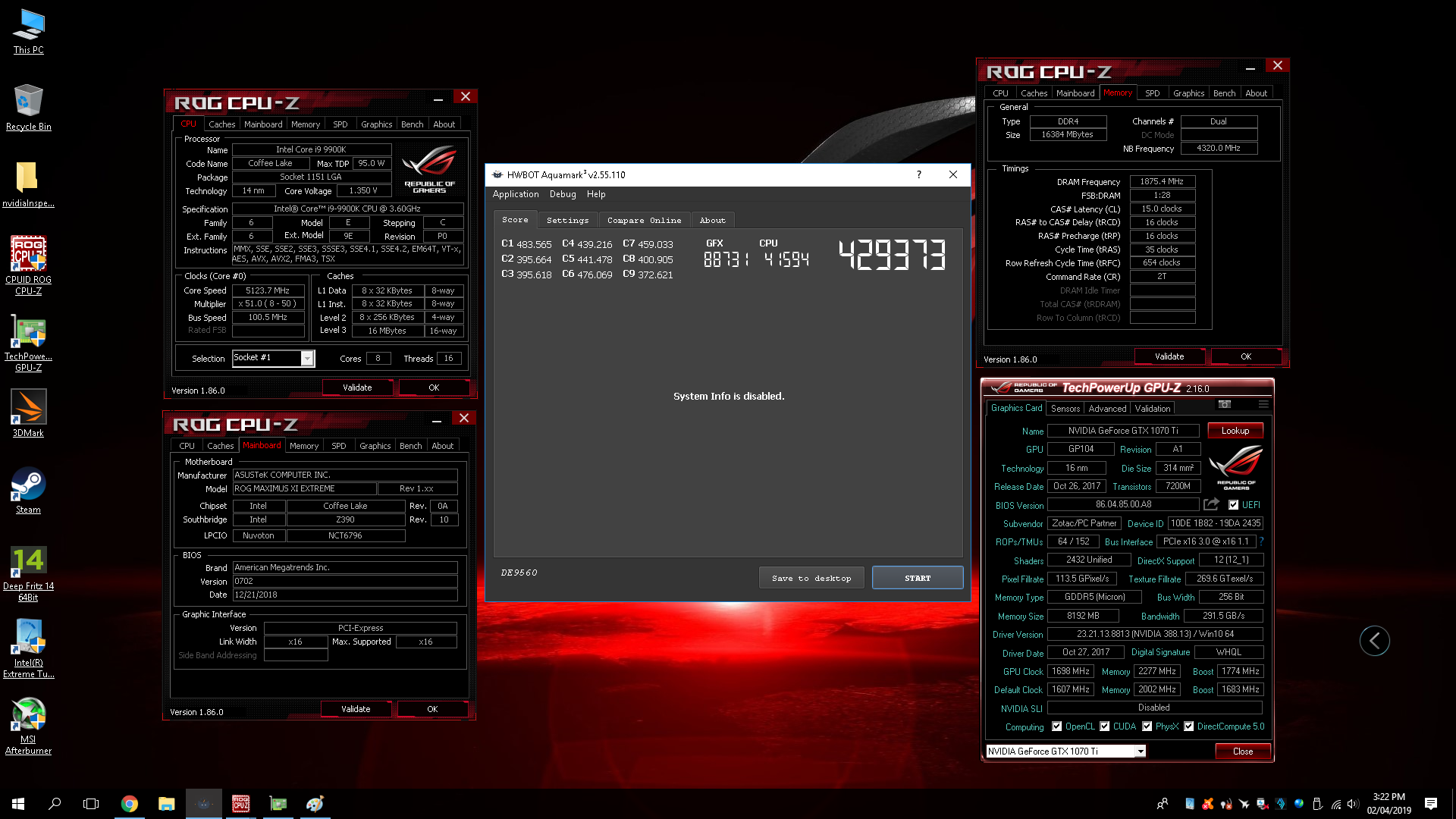Switch to Sensors tab in GPU-Z

point(1065,409)
